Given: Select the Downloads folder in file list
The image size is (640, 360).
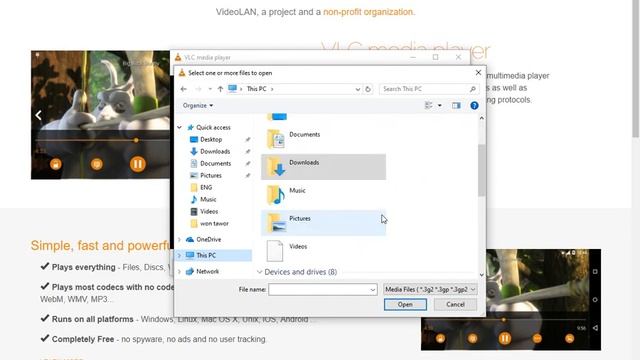Looking at the screenshot, I should point(323,167).
